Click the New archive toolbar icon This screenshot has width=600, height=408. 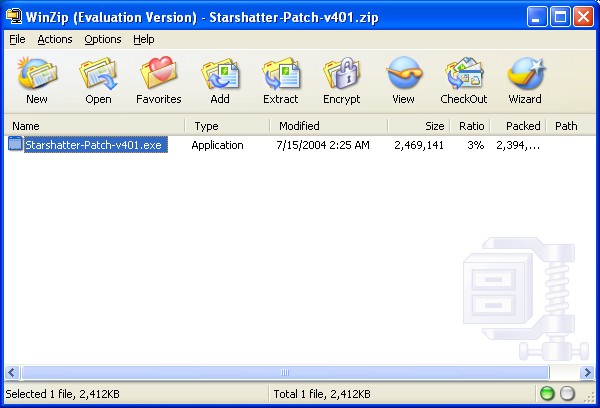tap(37, 73)
